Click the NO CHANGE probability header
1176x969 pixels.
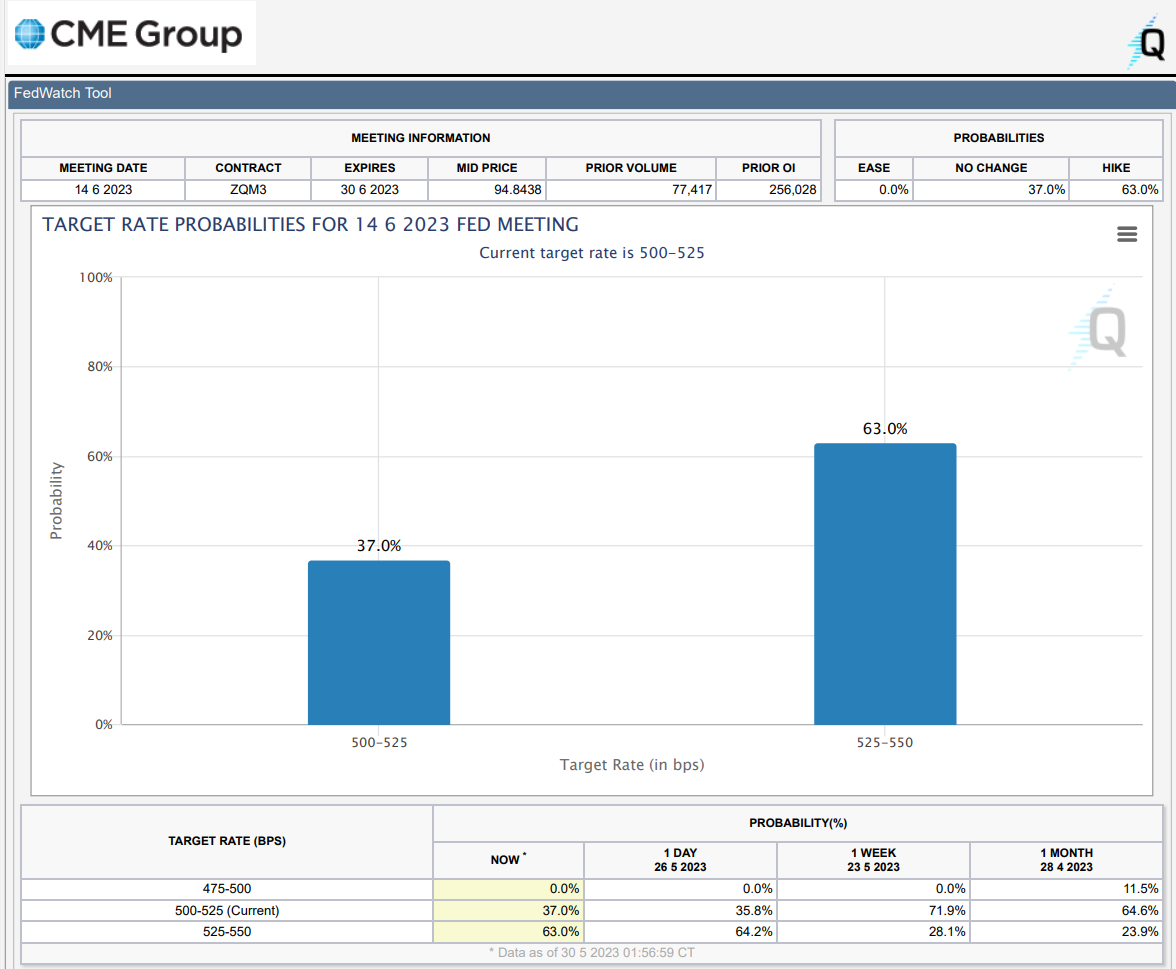pyautogui.click(x=990, y=168)
